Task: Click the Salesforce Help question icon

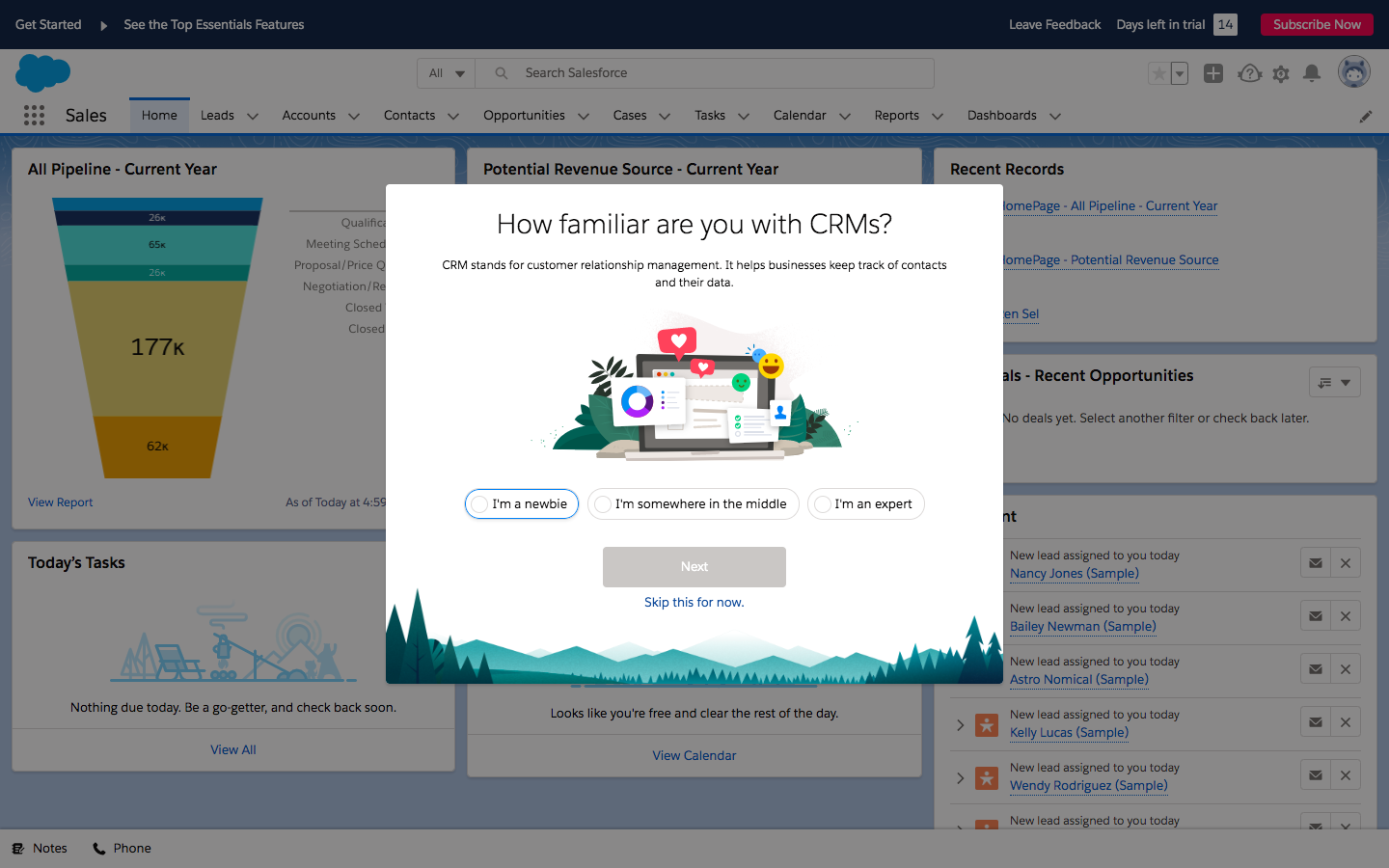Action: coord(1249,73)
